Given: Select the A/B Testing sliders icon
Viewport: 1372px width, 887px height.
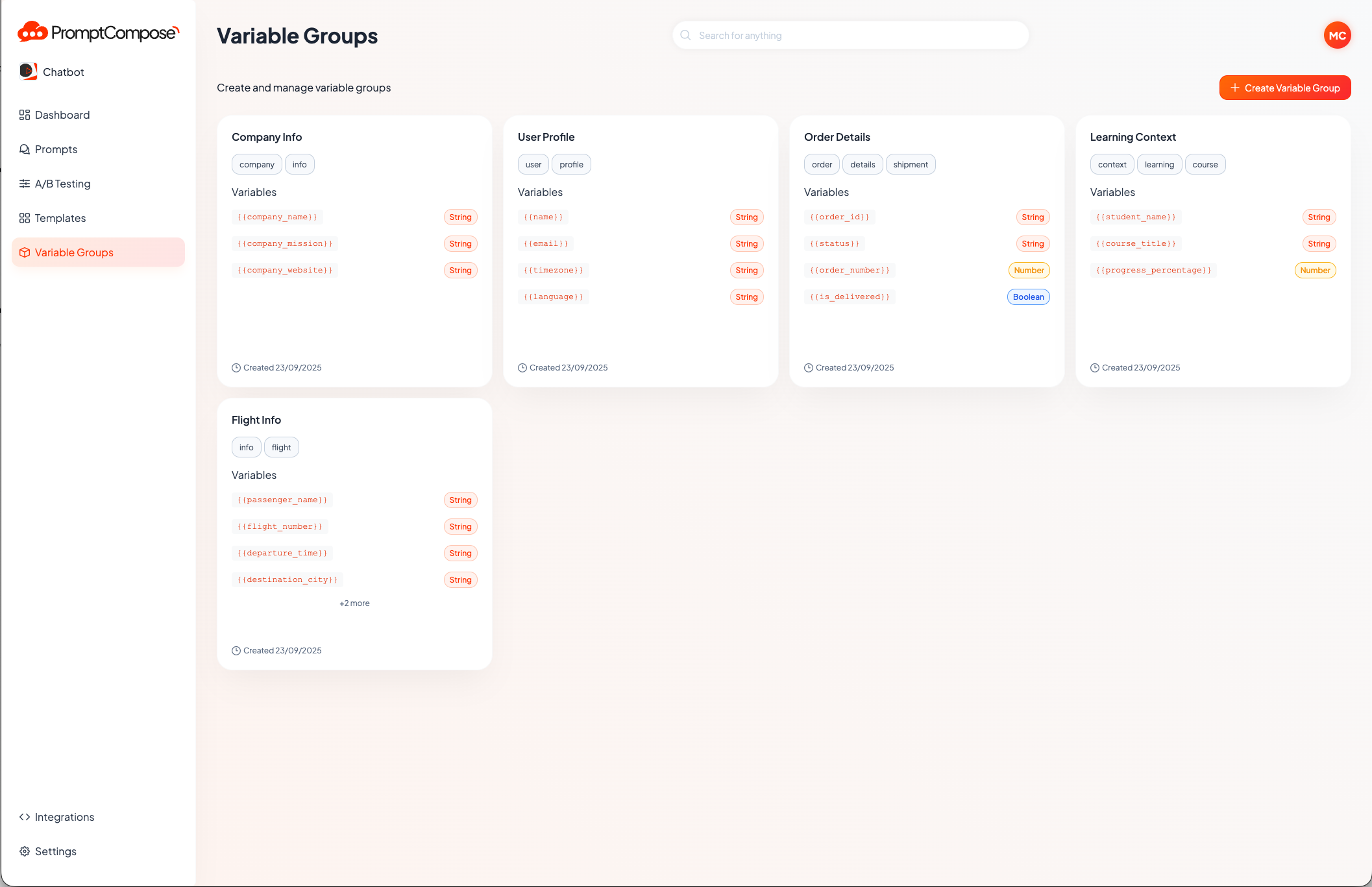Looking at the screenshot, I should [x=25, y=184].
